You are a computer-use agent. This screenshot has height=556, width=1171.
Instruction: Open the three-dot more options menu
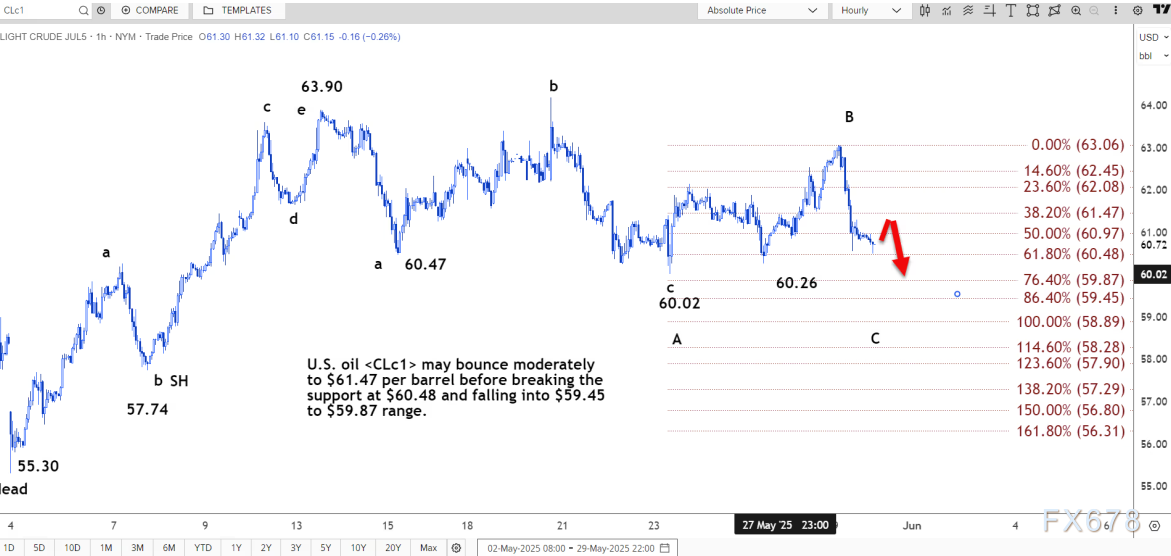click(1117, 10)
